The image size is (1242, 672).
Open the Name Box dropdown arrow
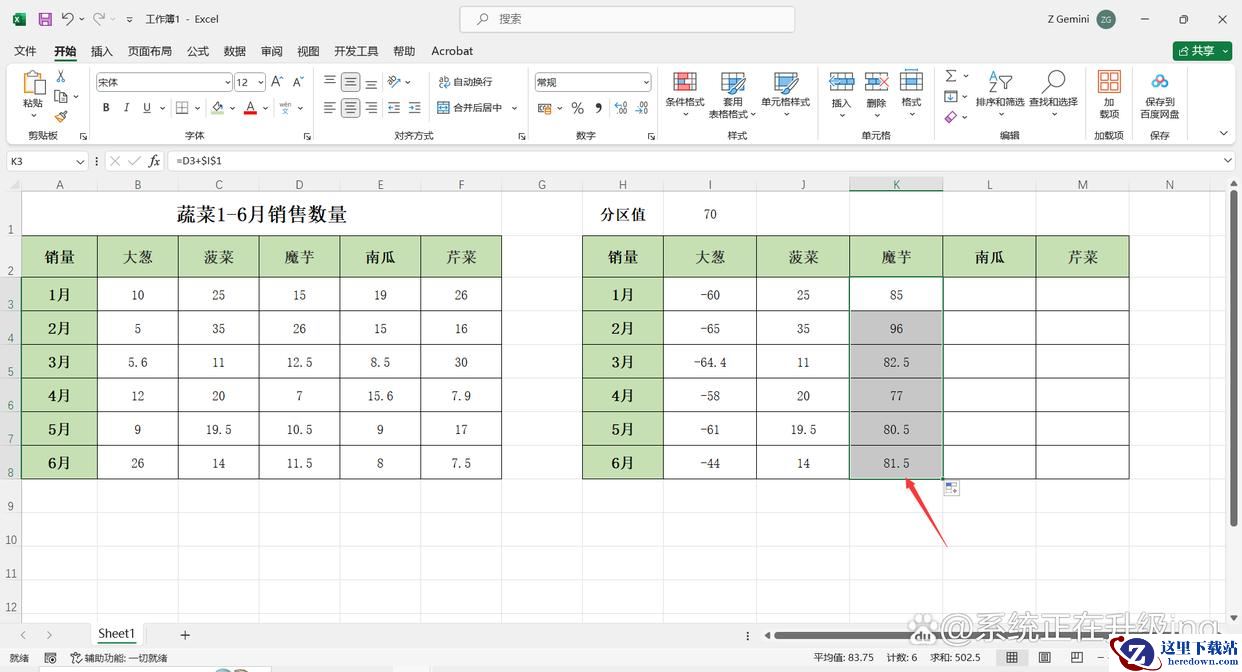pyautogui.click(x=80, y=161)
